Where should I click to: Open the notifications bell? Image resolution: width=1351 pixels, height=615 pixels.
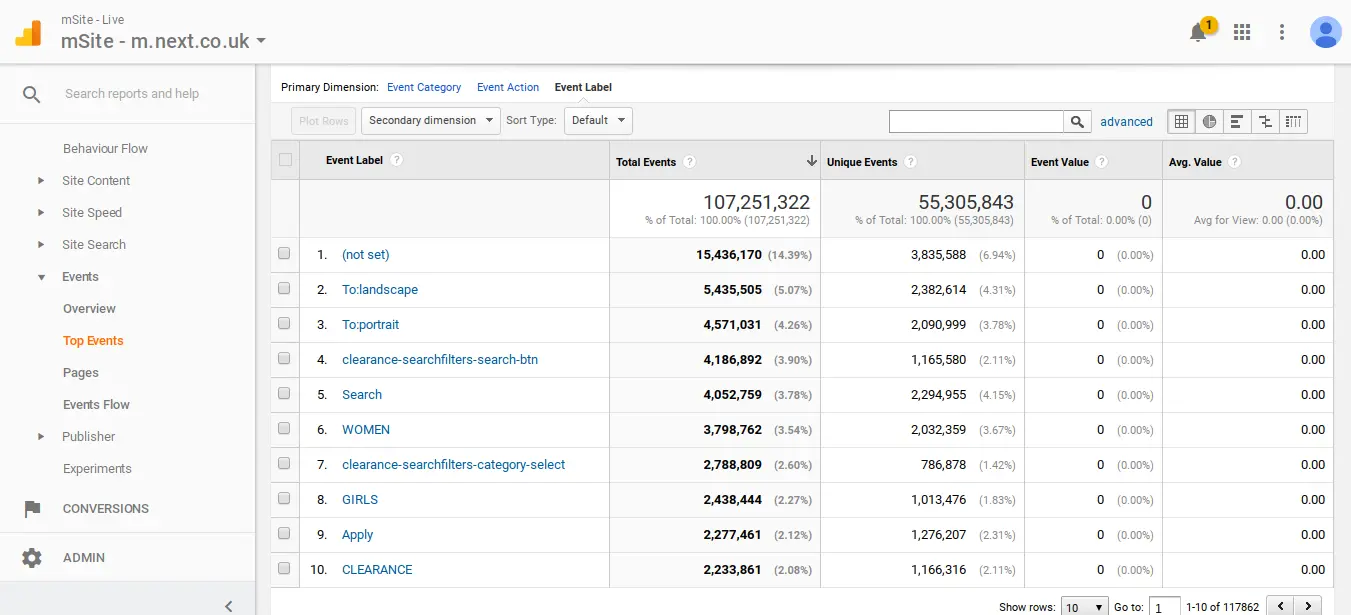[1198, 32]
